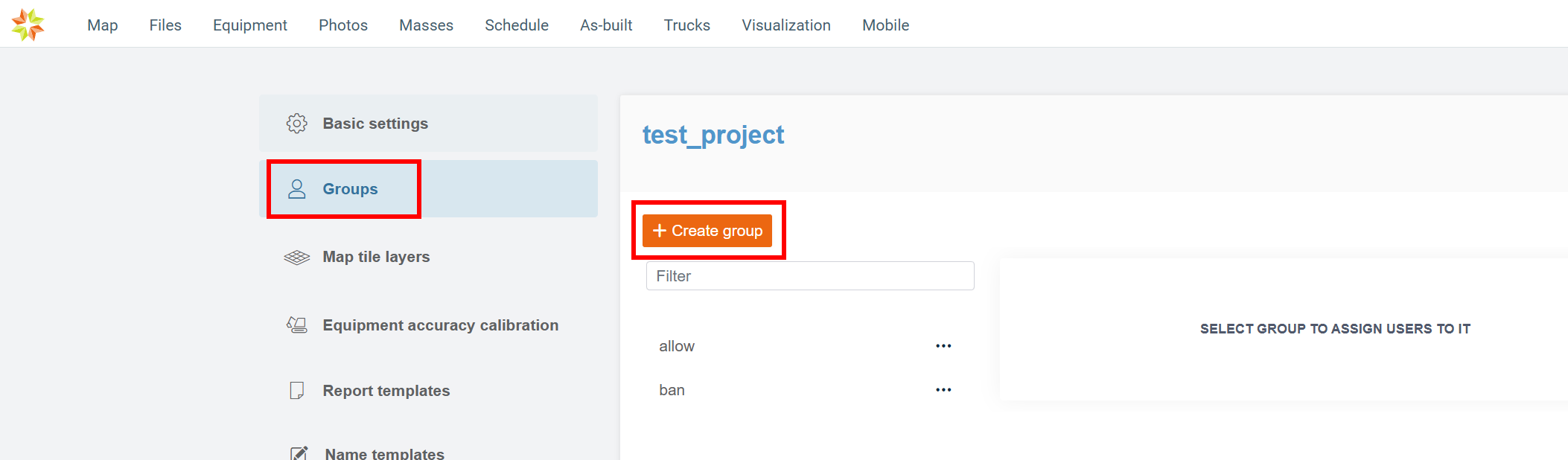1568x460 pixels.
Task: Click the Groups person icon
Action: [297, 189]
